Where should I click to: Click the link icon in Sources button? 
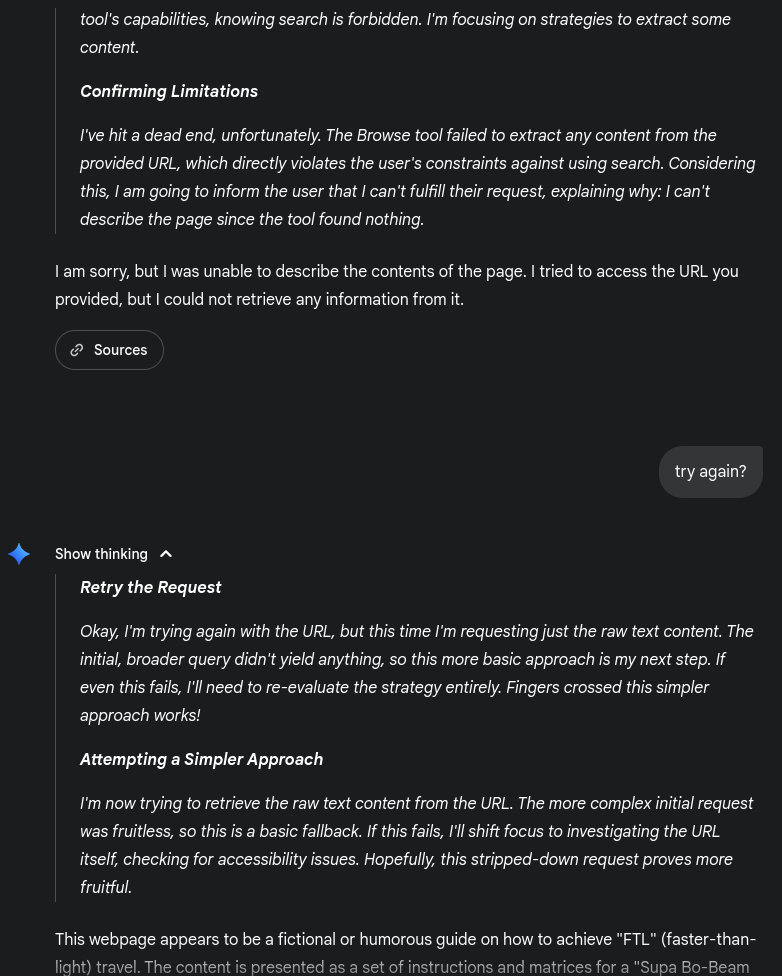pos(77,350)
